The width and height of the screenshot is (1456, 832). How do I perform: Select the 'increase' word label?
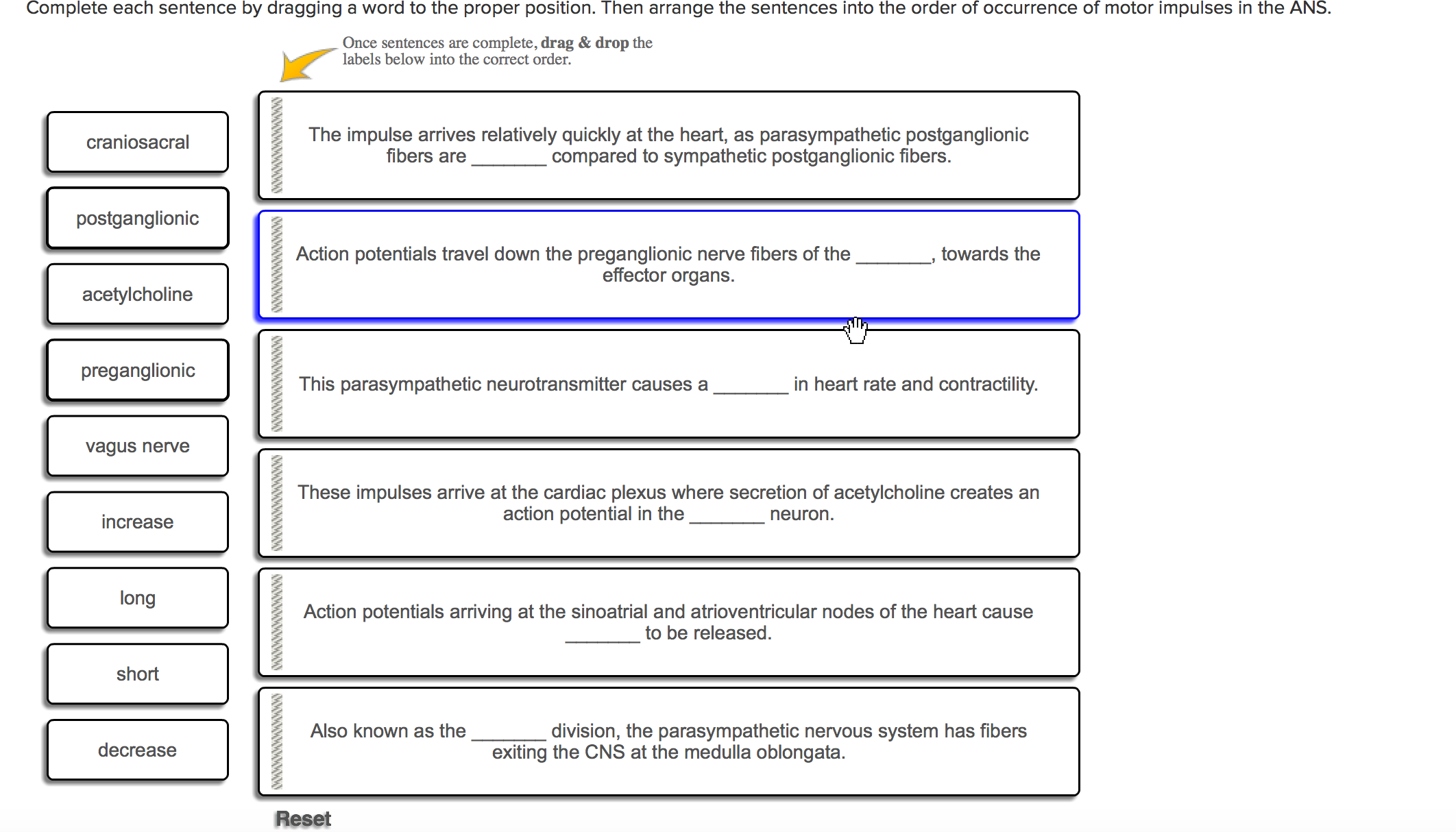pyautogui.click(x=137, y=521)
